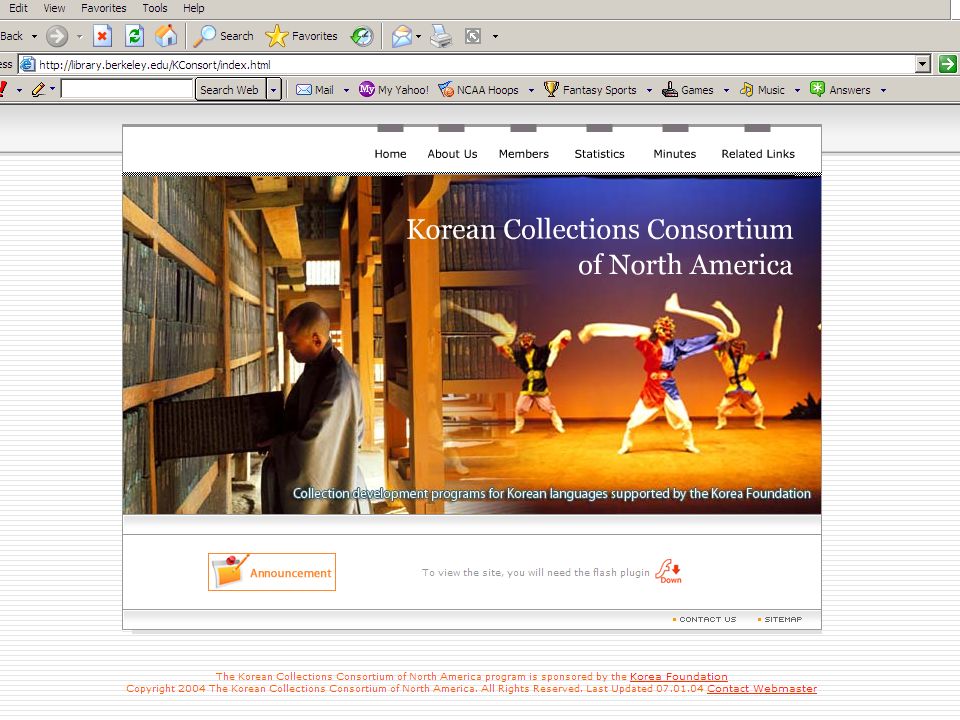
Task: Open Music note toolbar button
Action: [x=762, y=90]
